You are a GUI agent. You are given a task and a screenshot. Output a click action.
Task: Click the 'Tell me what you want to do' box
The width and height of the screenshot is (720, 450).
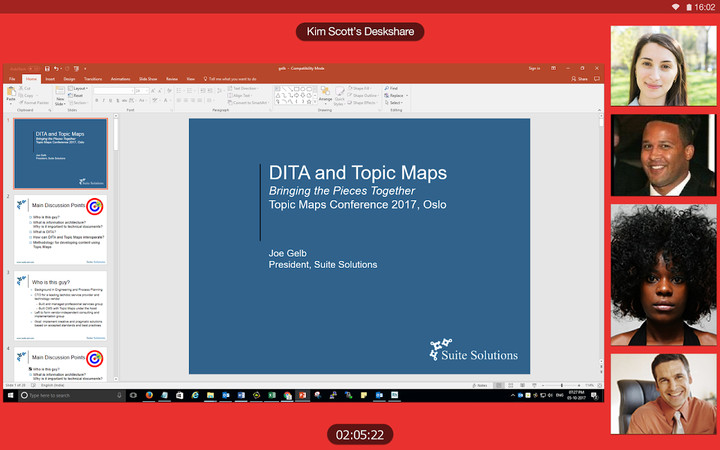(x=232, y=78)
